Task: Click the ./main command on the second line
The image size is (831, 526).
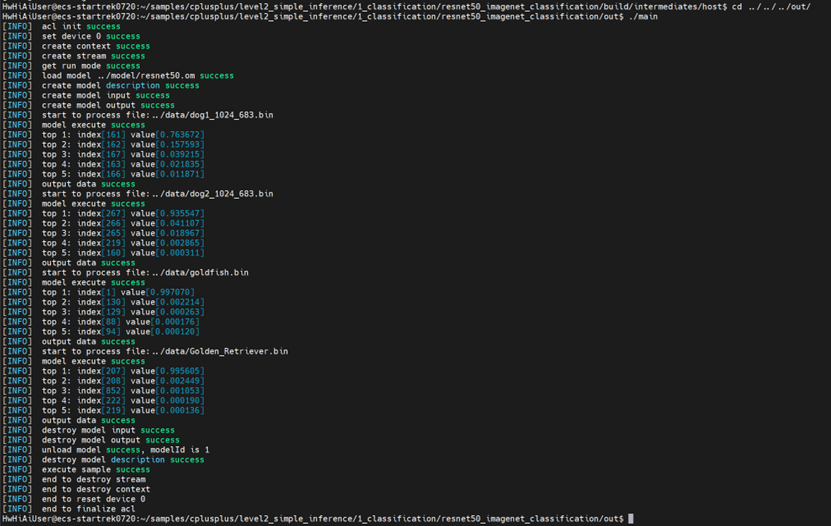Action: (643, 16)
